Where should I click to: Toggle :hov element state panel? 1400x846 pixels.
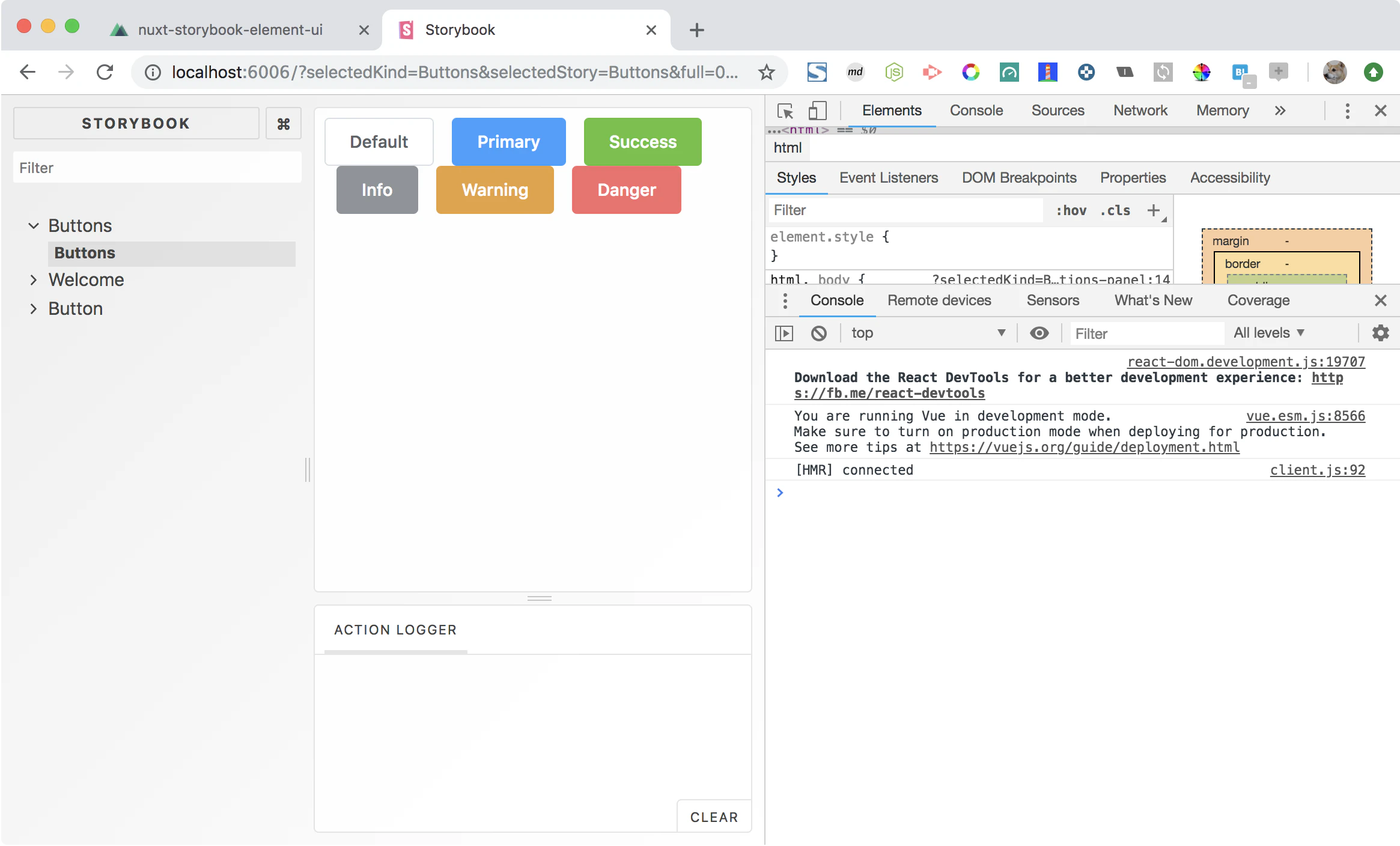(1071, 211)
